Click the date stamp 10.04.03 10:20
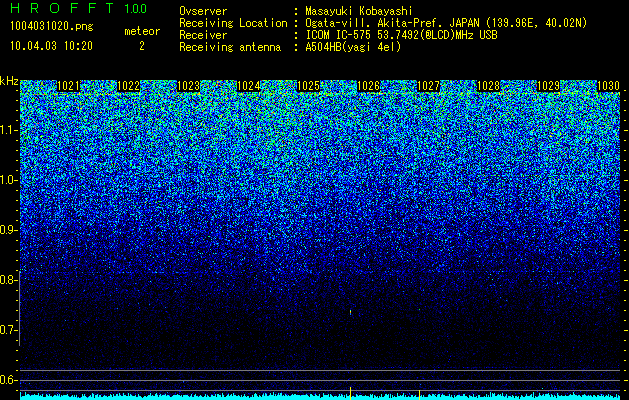 coord(51,46)
